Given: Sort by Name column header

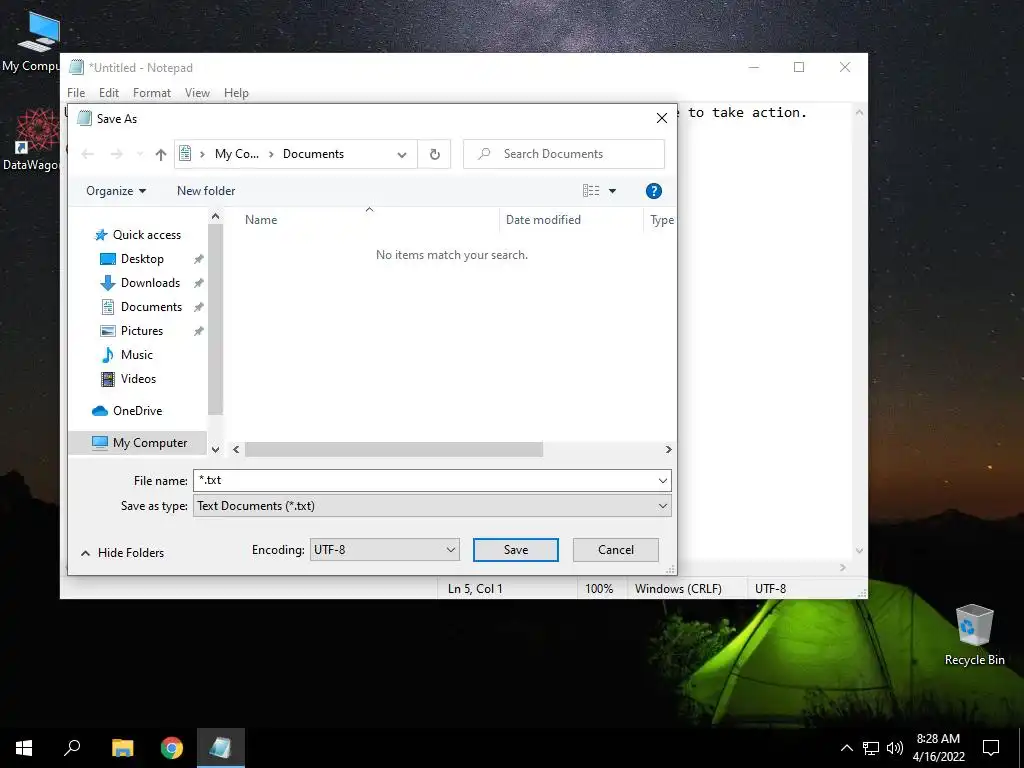Looking at the screenshot, I should point(261,220).
